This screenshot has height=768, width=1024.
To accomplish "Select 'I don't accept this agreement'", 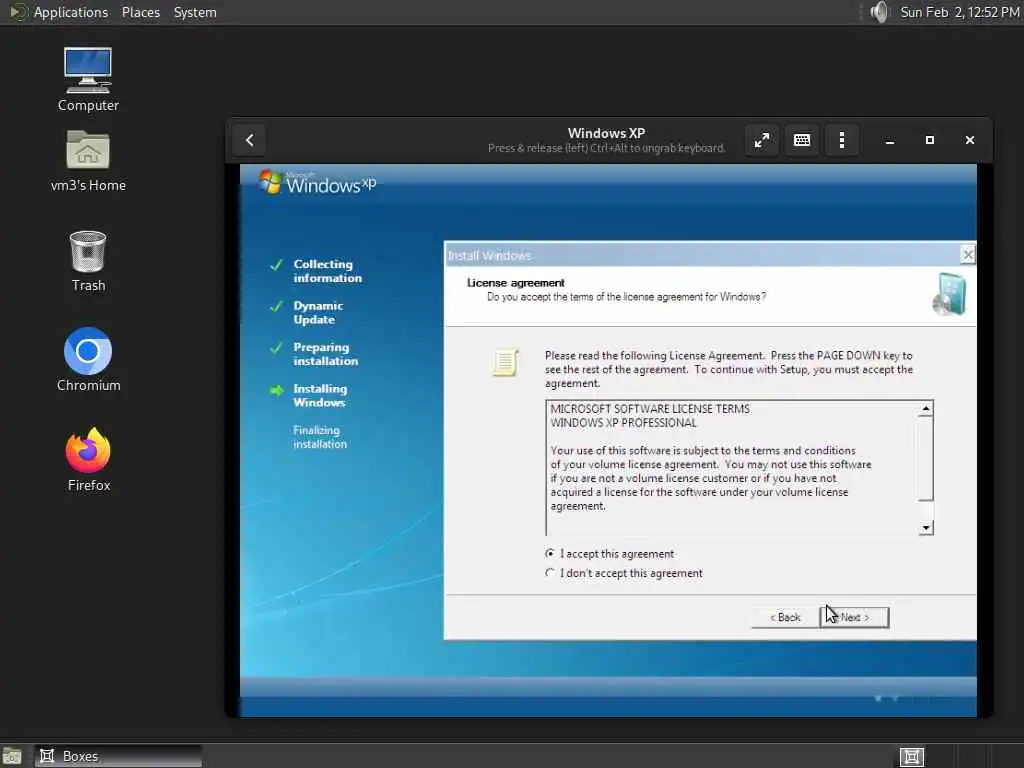I will coord(624,573).
